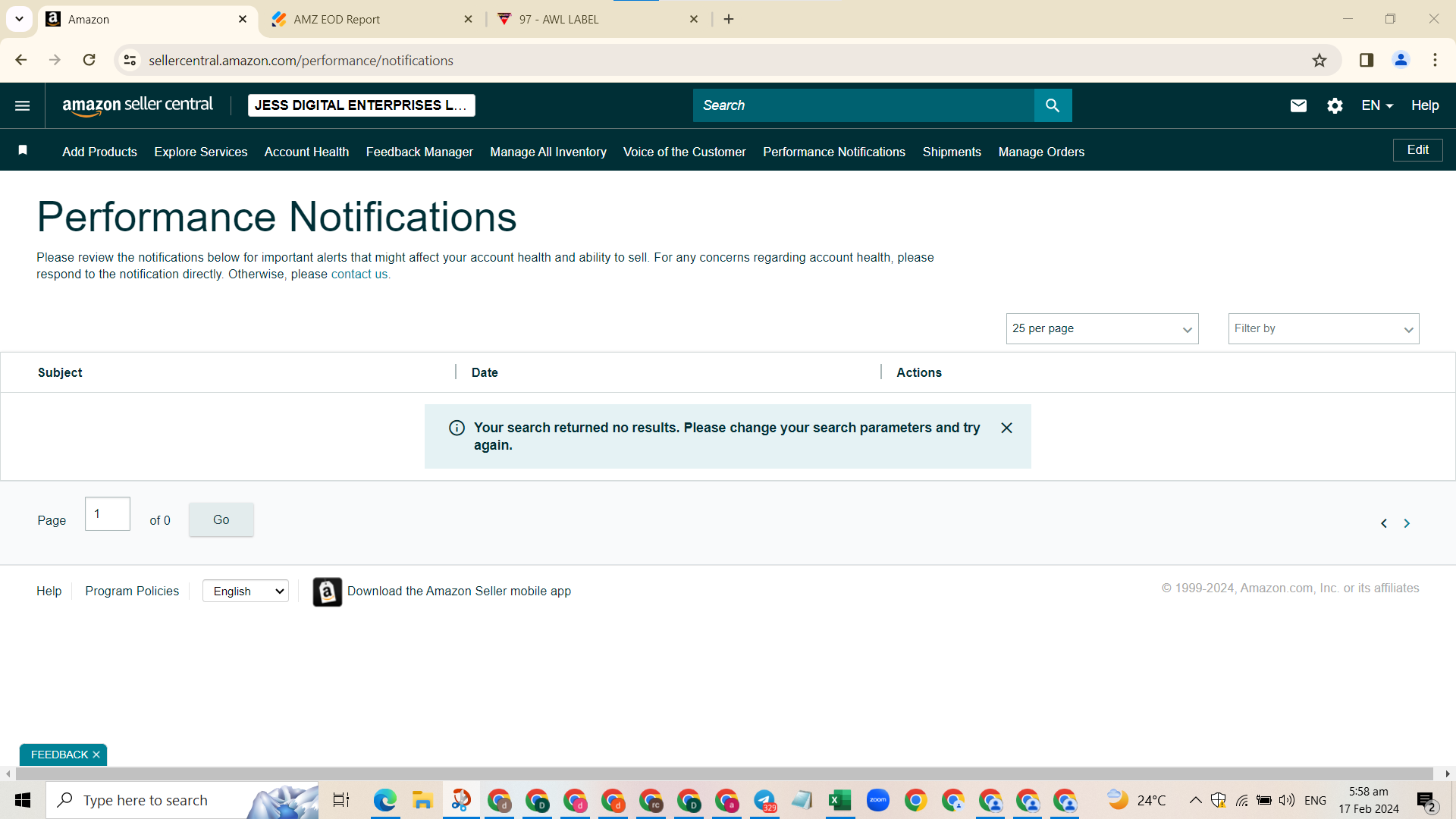The image size is (1456, 819).
Task: Open the Chrome profile avatar
Action: (x=1401, y=60)
